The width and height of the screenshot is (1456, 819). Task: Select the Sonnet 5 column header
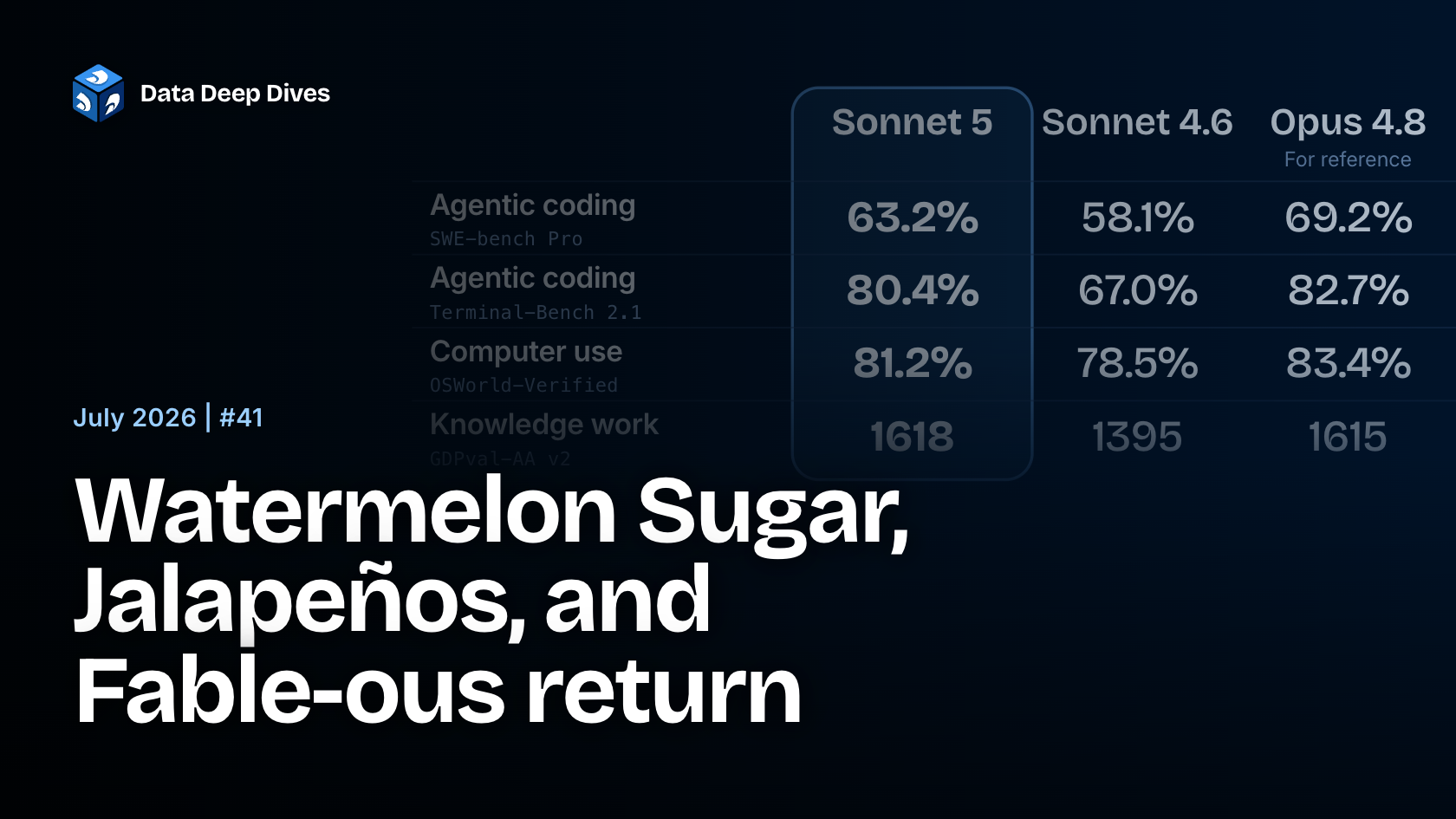912,122
